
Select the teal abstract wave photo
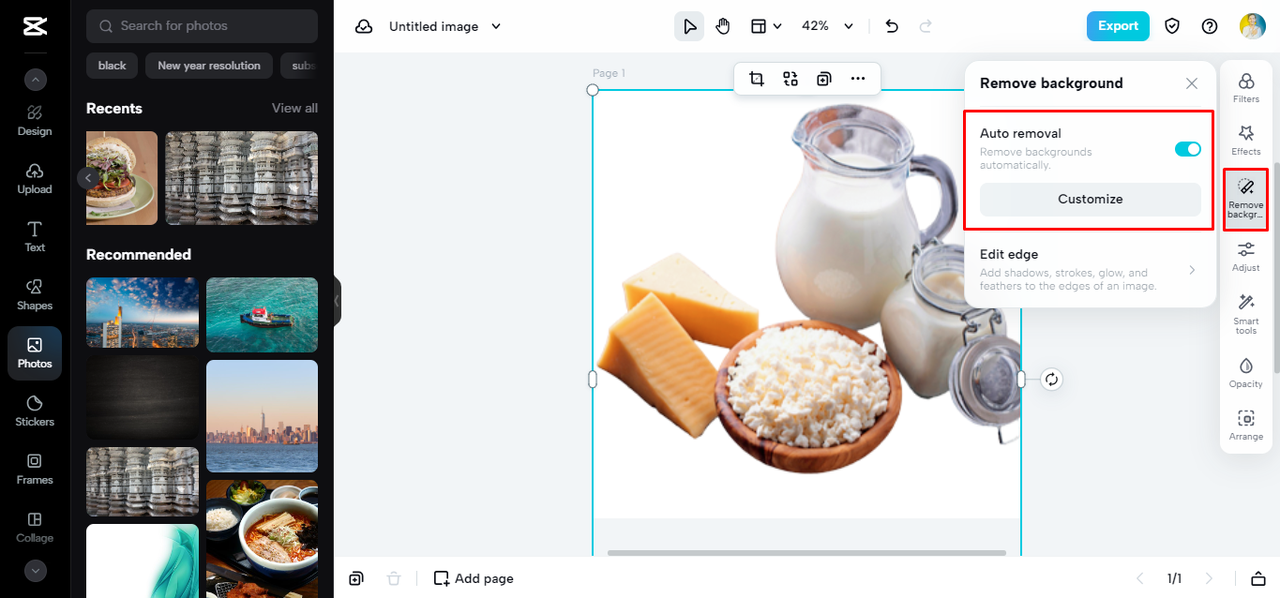point(142,561)
